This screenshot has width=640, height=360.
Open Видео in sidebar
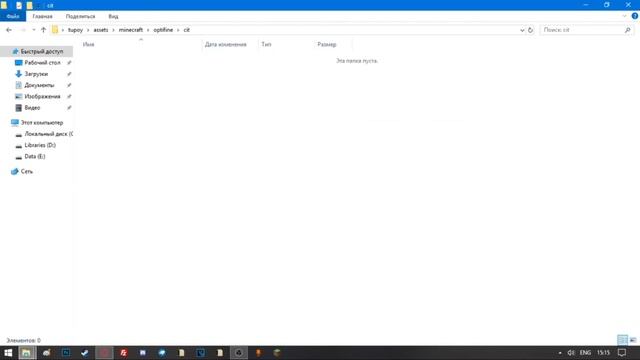pos(32,108)
